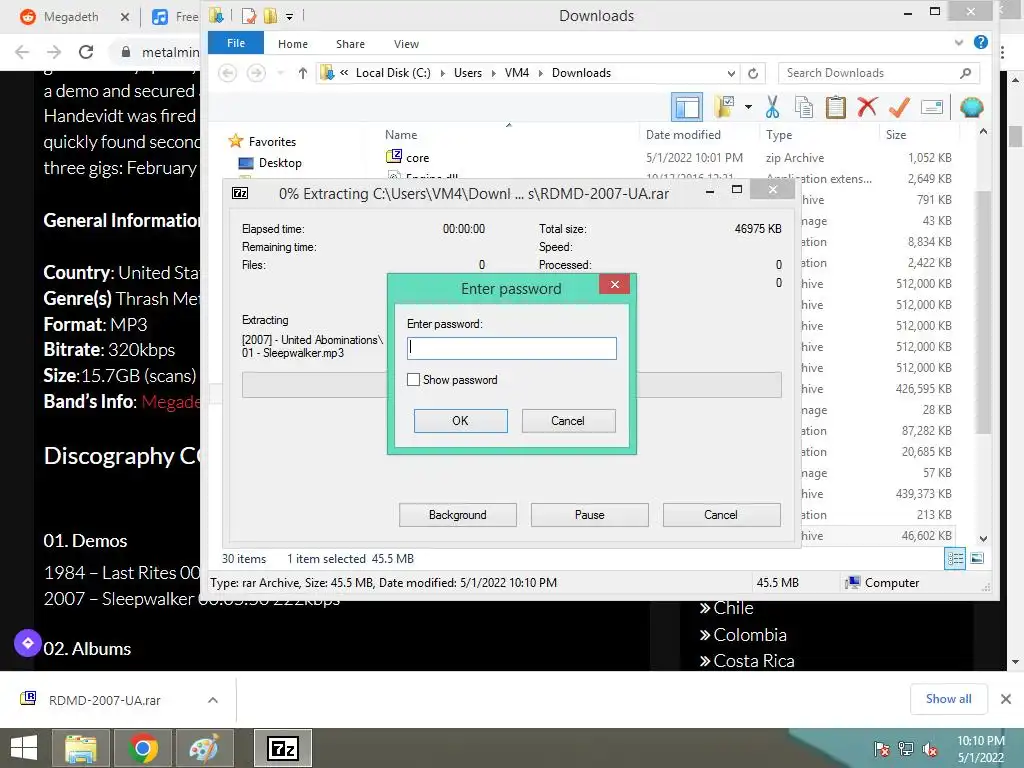Click the Explorer Back arrow
Screen dimensions: 1024x768
pyautogui.click(x=227, y=72)
